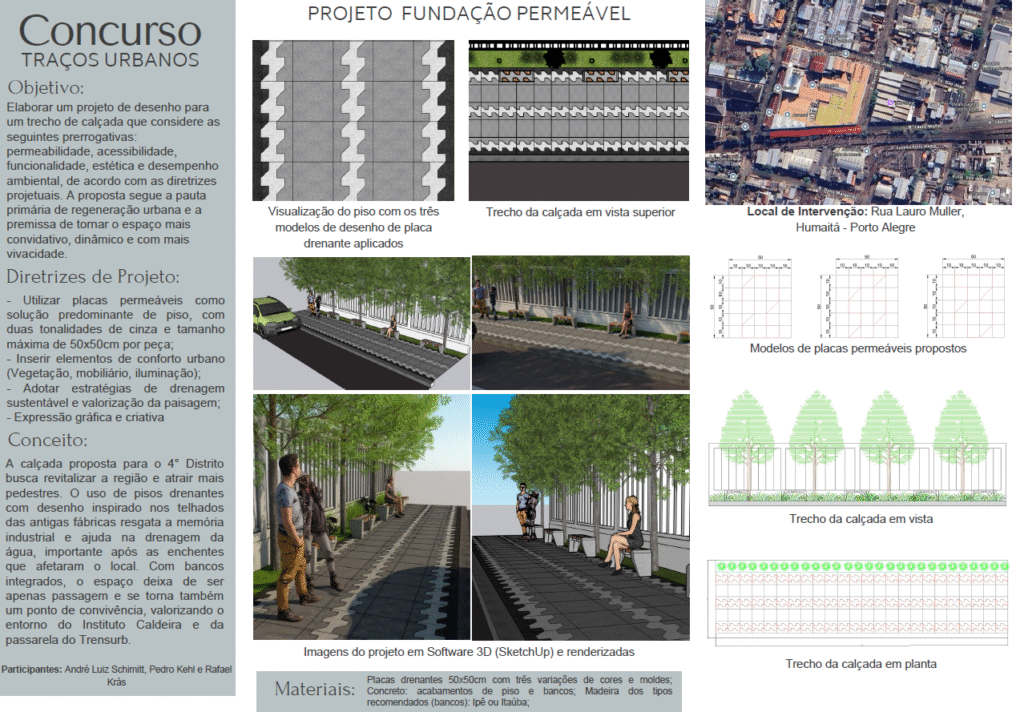
Task: Select the 'Conceito:' section heading
Action: click(50, 440)
